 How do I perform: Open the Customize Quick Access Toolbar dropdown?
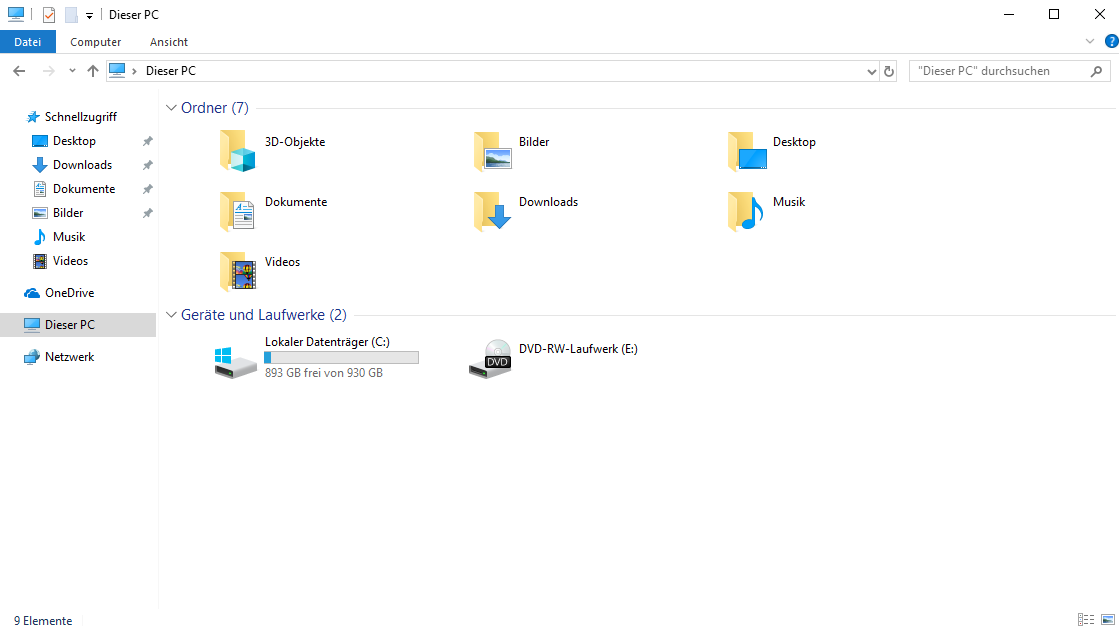89,15
